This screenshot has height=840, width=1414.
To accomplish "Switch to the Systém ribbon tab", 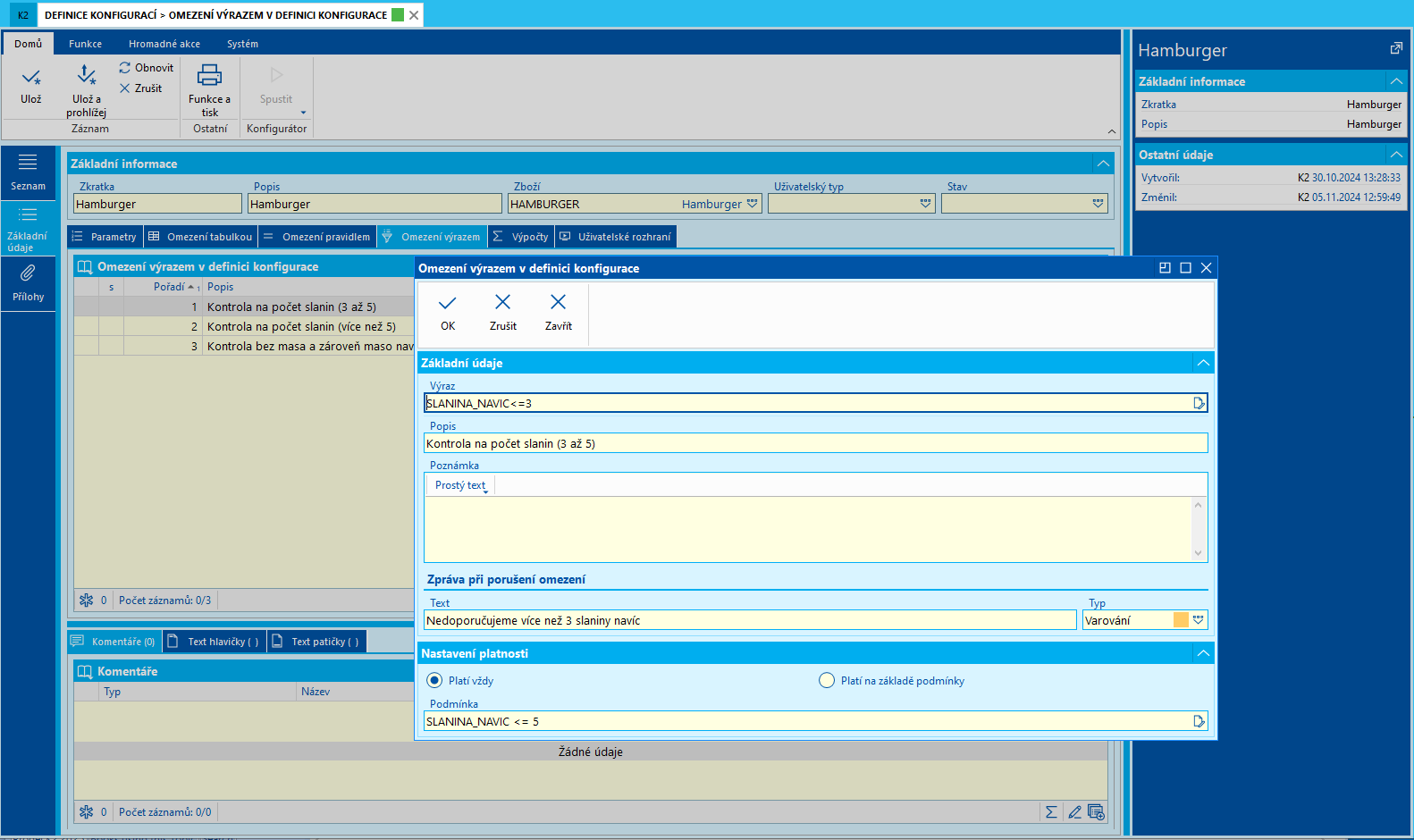I will point(242,44).
